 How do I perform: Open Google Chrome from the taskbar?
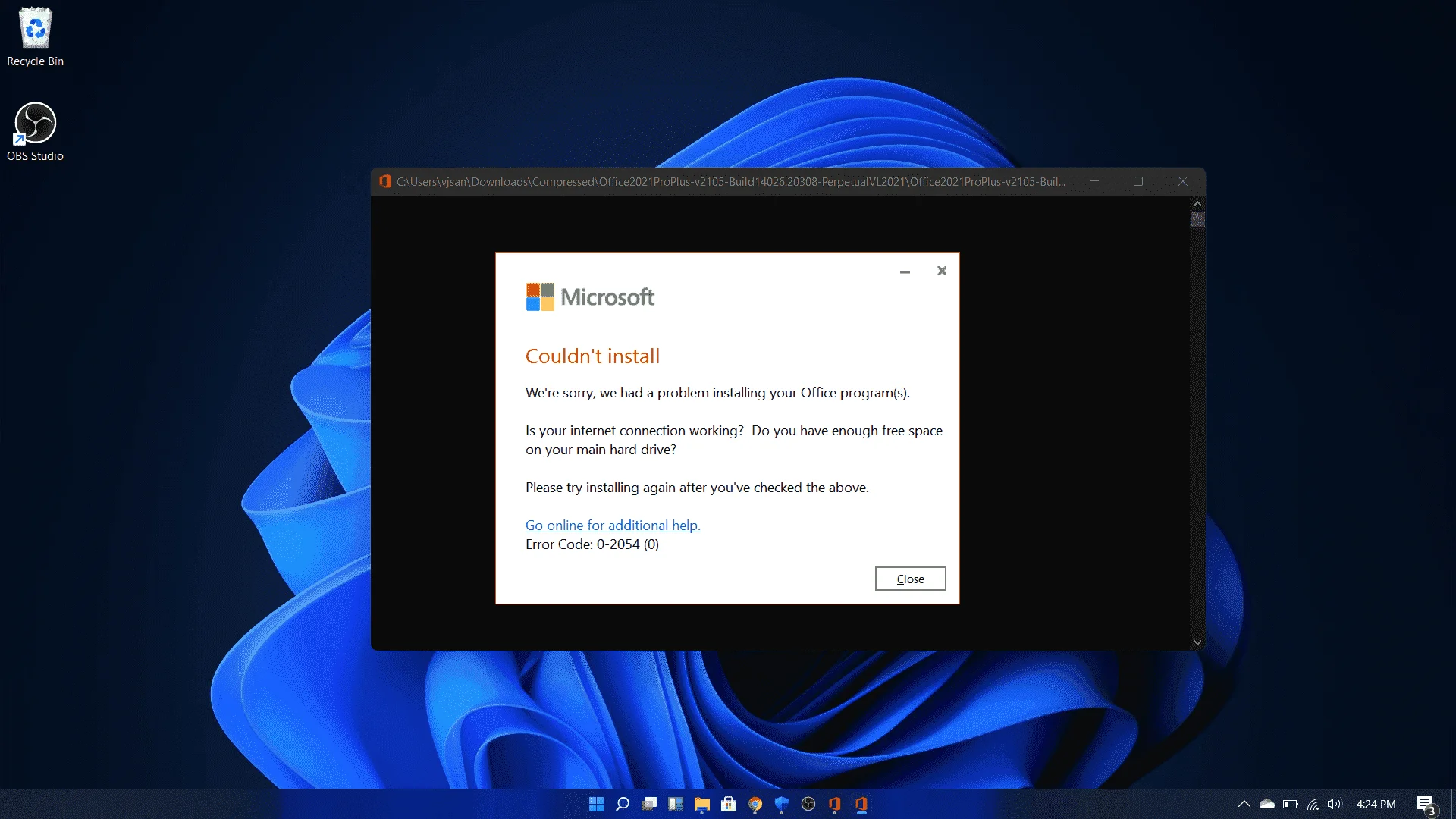[x=755, y=804]
